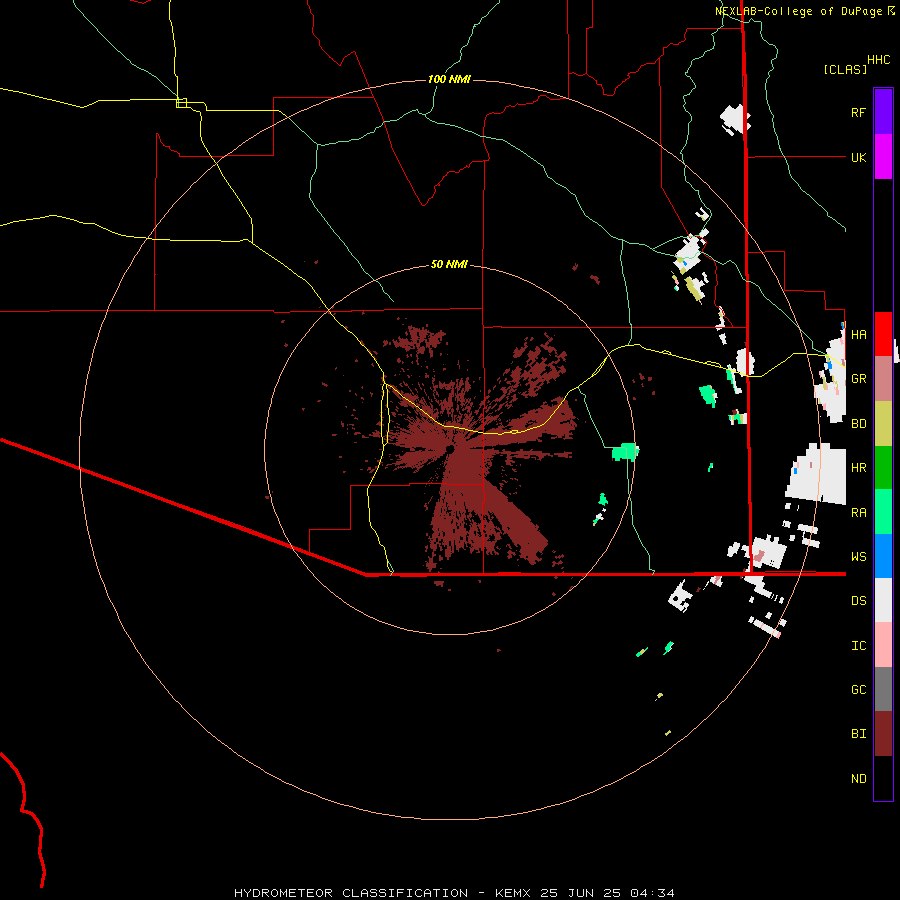The height and width of the screenshot is (900, 900).
Task: Click the small square highway junction marker
Action: click(181, 103)
